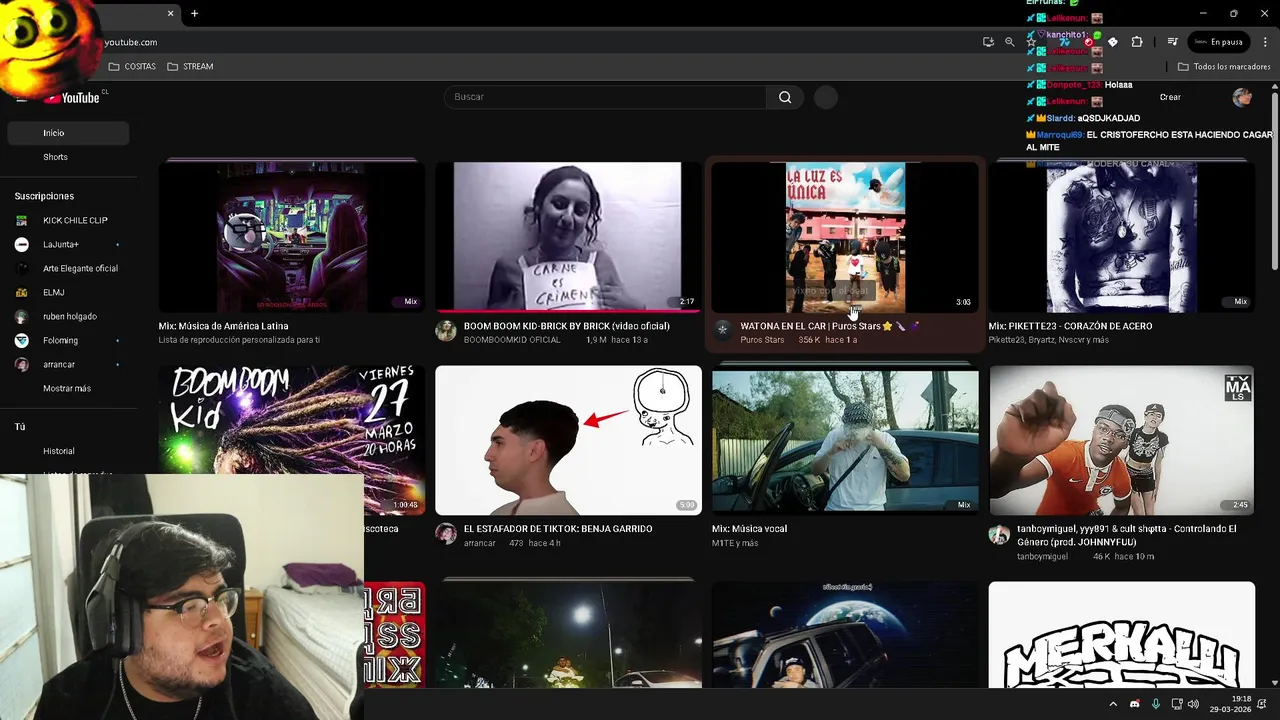1280x720 pixels.
Task: Click title 'WATONA EN EL CAR | Puros Stars'
Action: click(830, 326)
